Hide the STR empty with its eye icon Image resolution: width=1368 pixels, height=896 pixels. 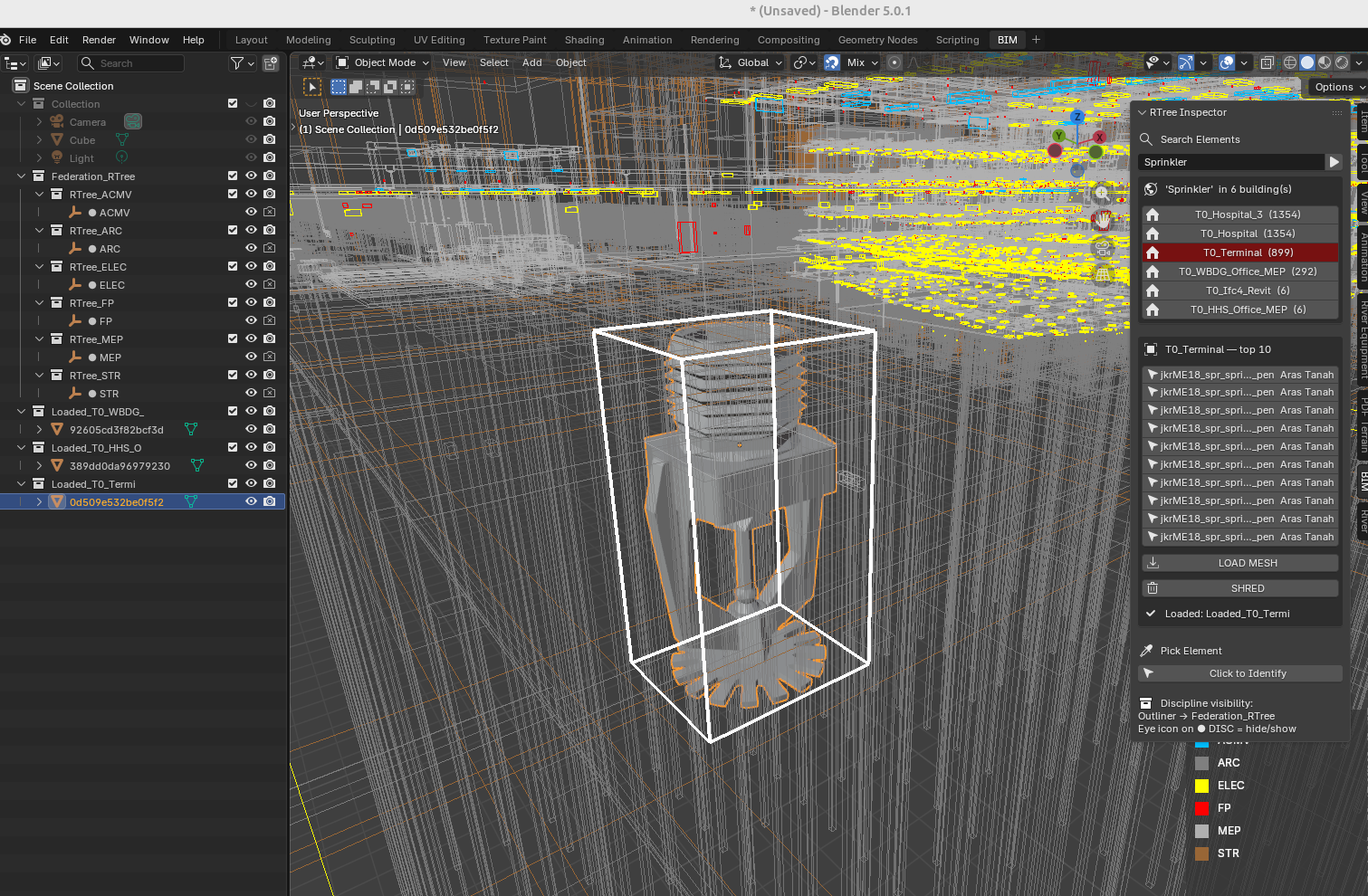[x=252, y=393]
